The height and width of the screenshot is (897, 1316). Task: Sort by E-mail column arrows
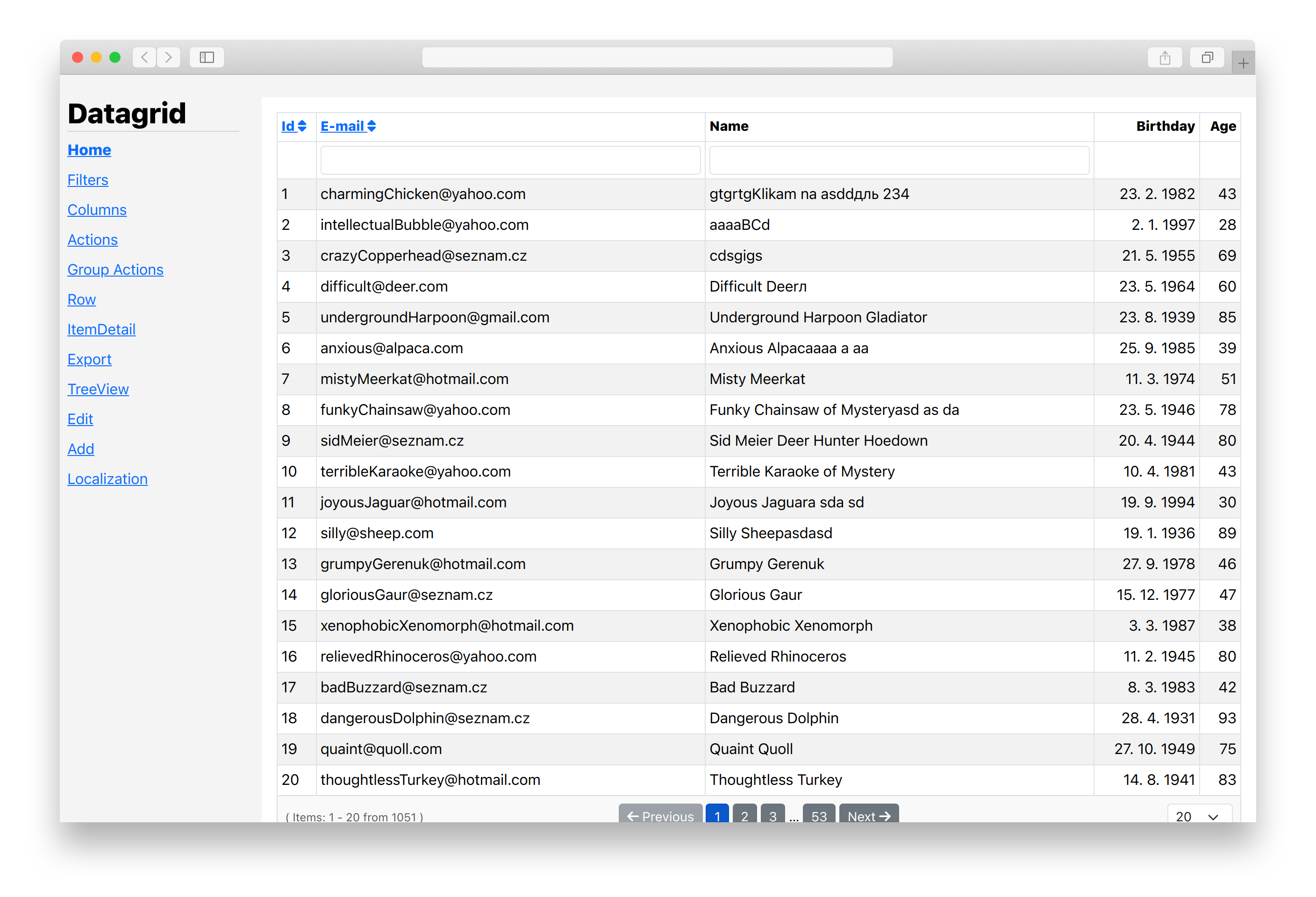372,126
